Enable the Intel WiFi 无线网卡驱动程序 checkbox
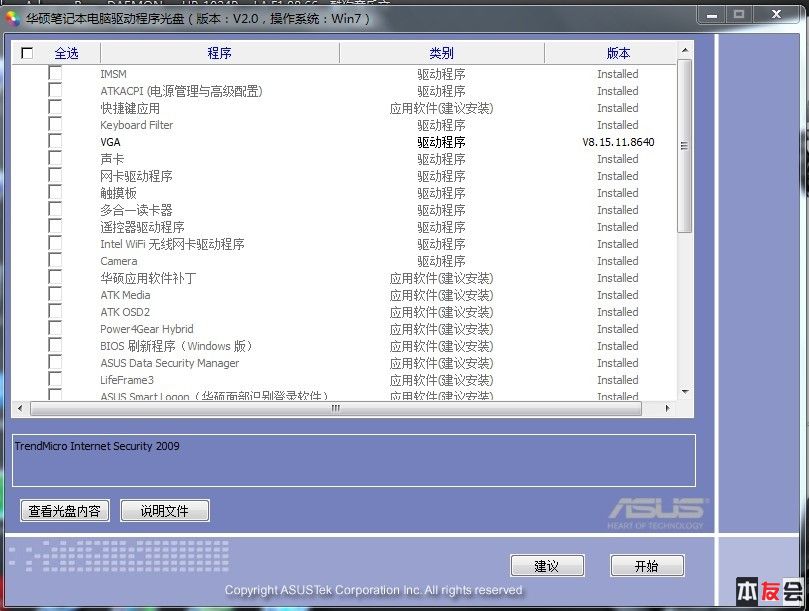The image size is (809, 611). (x=55, y=244)
